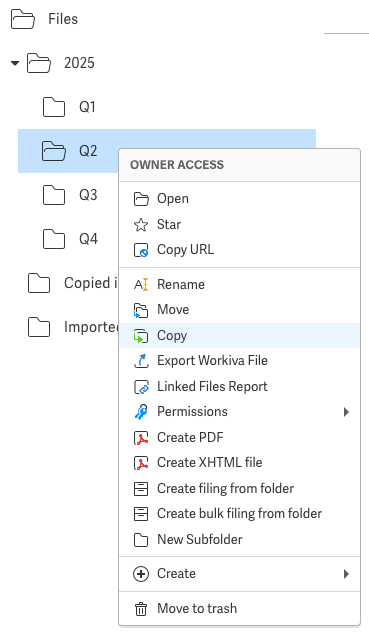Expand the Create submenu arrow
This screenshot has height=632, width=369.
346,574
